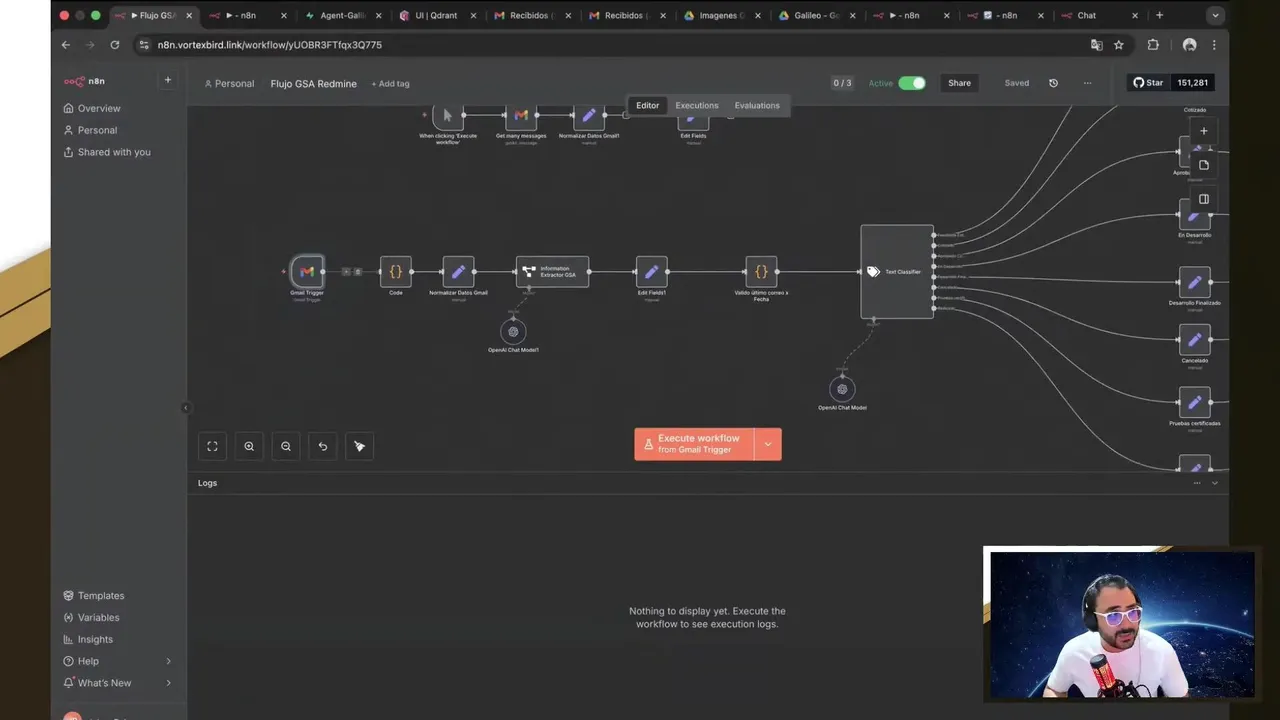Open Variables in the sidebar
Viewport: 1280px width, 720px height.
[x=98, y=617]
